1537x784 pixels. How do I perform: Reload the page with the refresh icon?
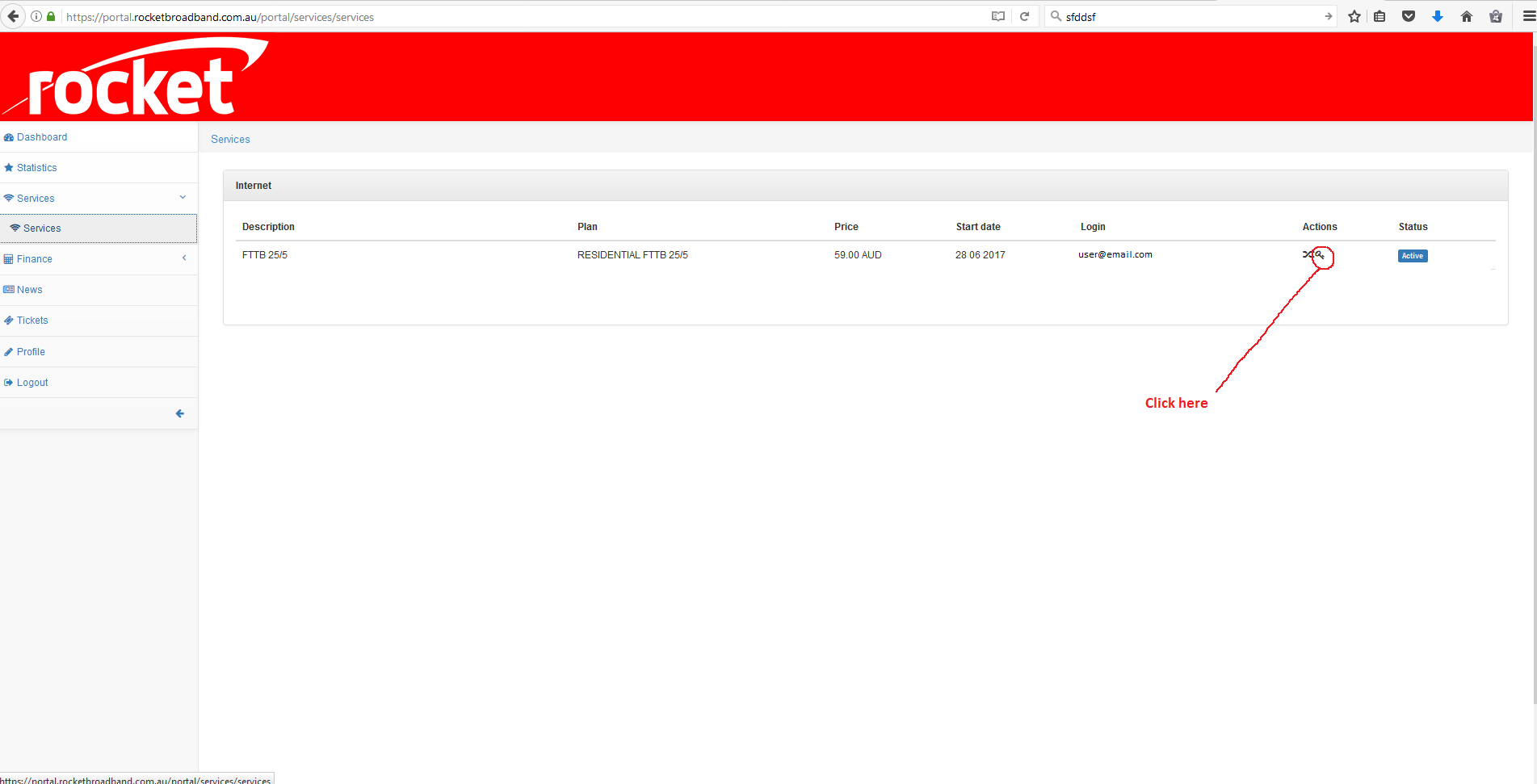(1025, 16)
